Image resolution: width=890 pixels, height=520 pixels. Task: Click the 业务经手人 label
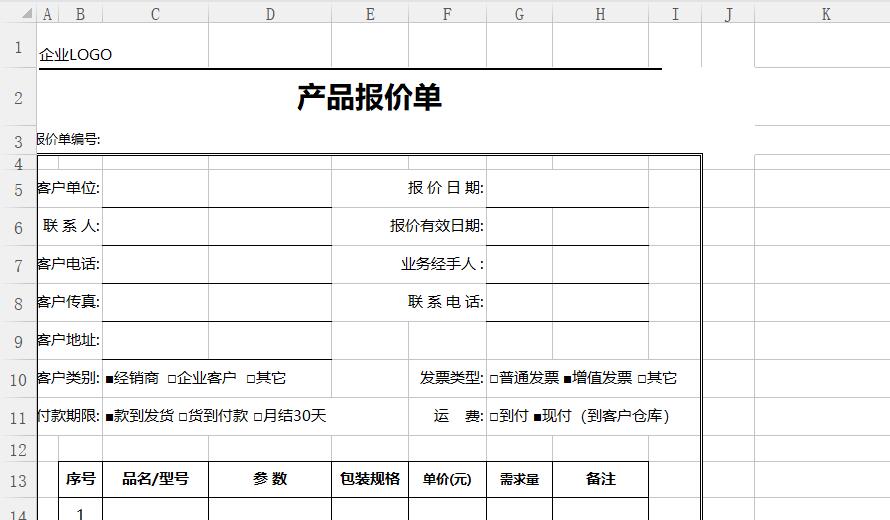[x=442, y=264]
